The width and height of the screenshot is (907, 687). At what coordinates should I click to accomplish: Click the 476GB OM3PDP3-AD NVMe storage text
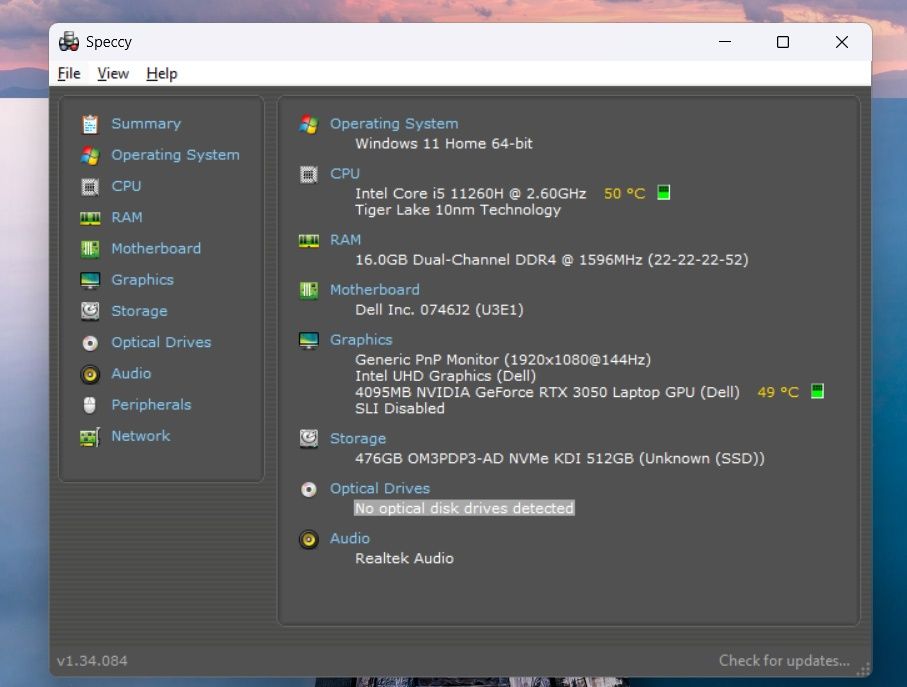pyautogui.click(x=560, y=459)
